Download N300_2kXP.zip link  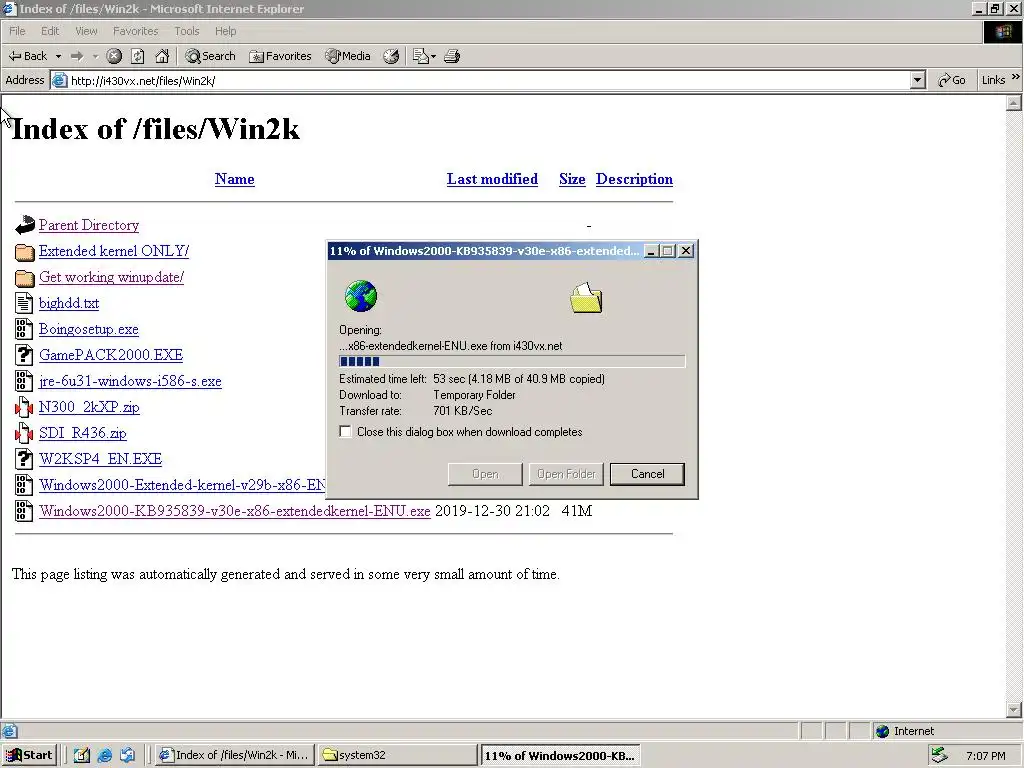point(89,407)
